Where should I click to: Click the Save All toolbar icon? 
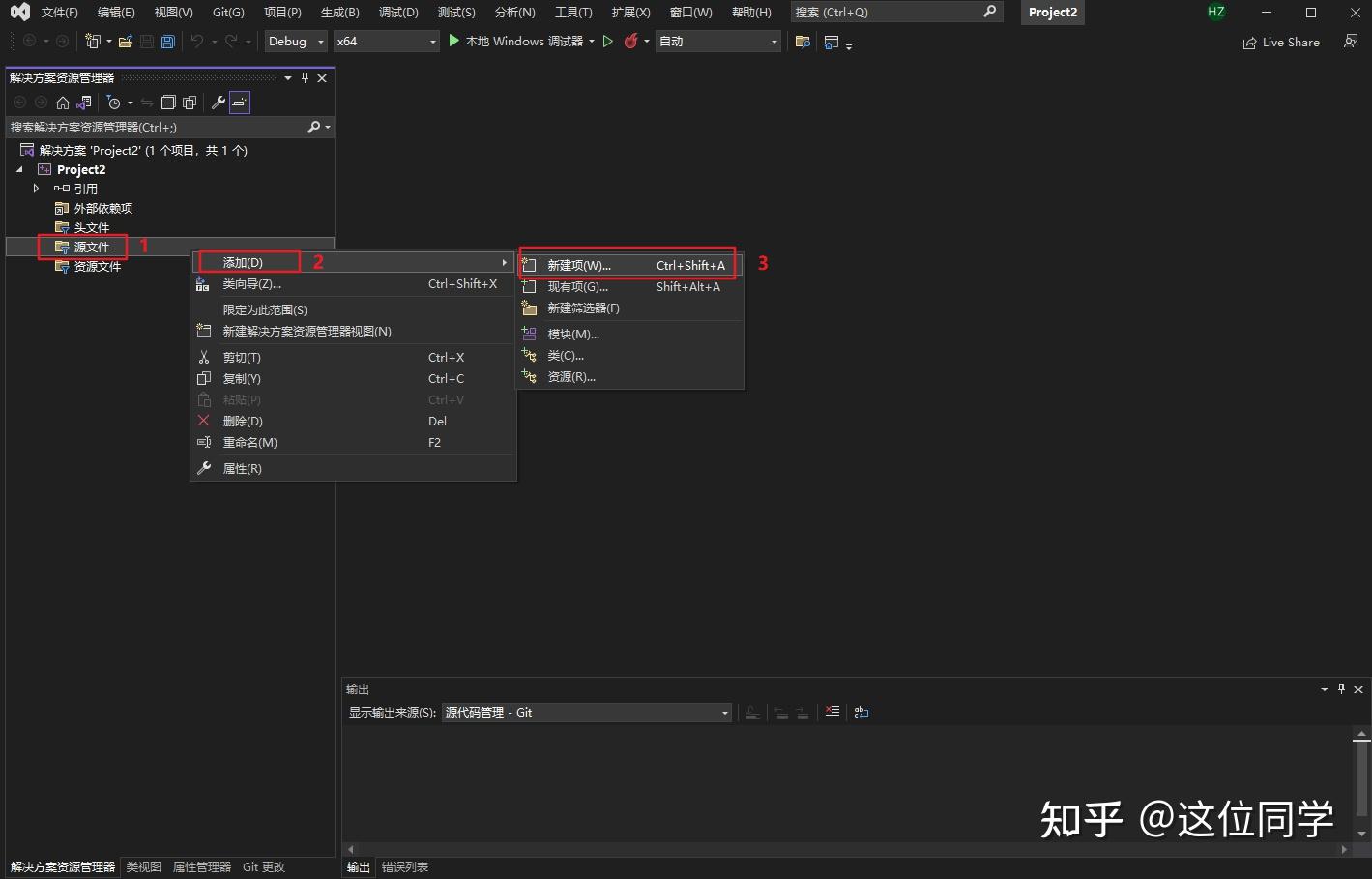168,42
